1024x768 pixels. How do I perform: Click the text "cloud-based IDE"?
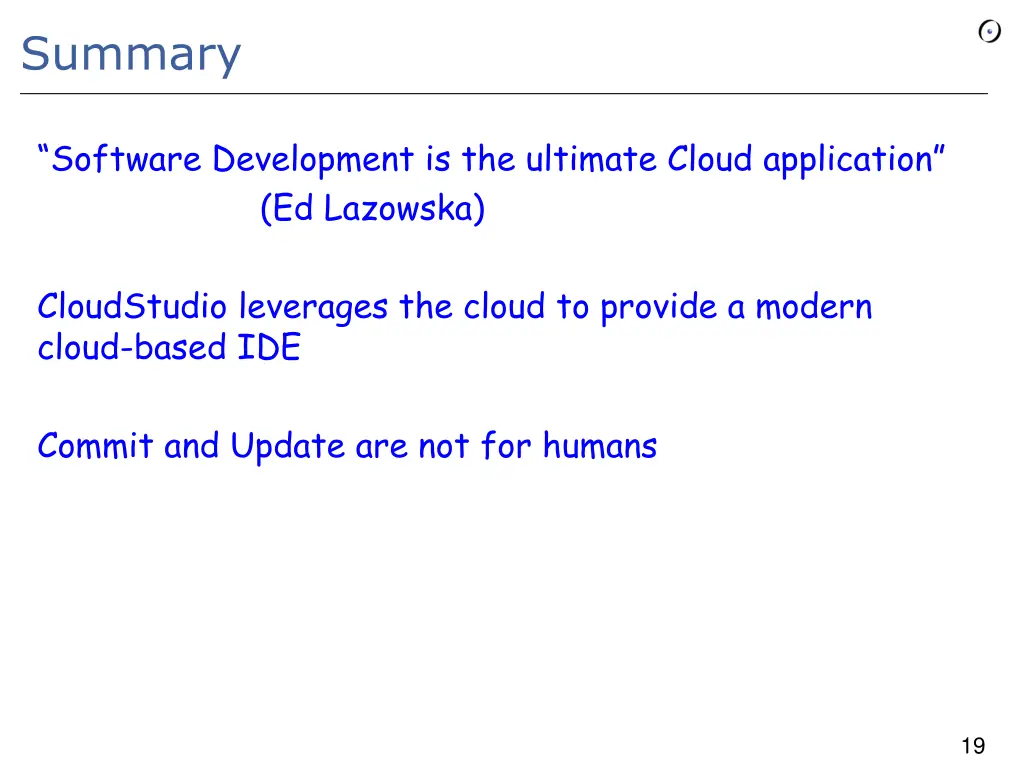pyautogui.click(x=169, y=347)
